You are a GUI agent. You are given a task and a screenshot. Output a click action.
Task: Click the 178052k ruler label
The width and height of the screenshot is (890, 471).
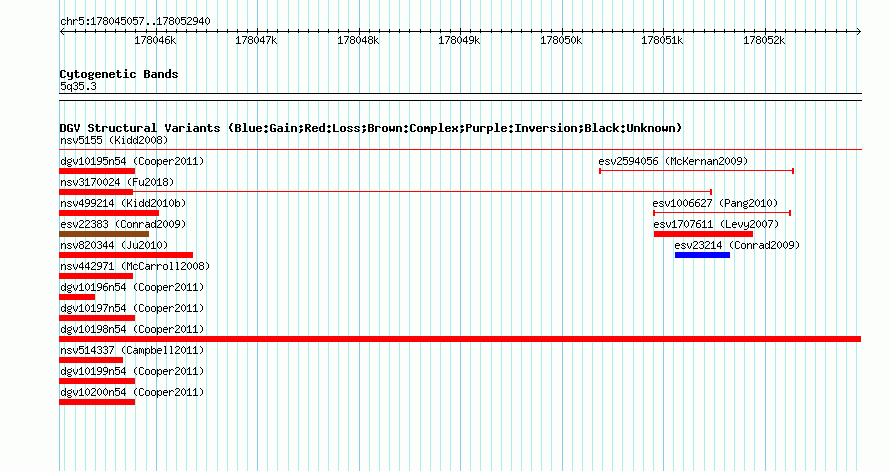tap(764, 41)
